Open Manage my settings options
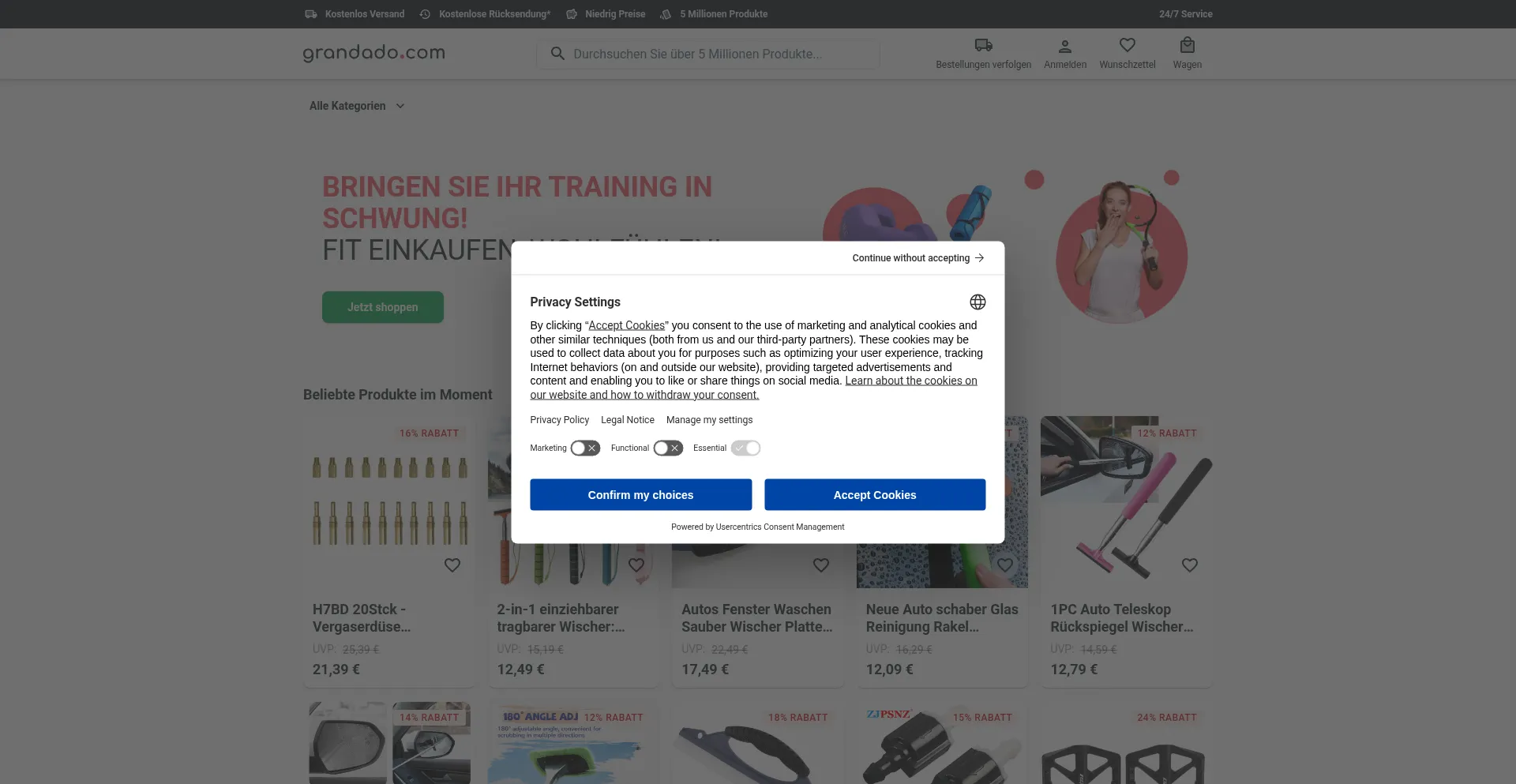The height and width of the screenshot is (784, 1516). pos(709,420)
